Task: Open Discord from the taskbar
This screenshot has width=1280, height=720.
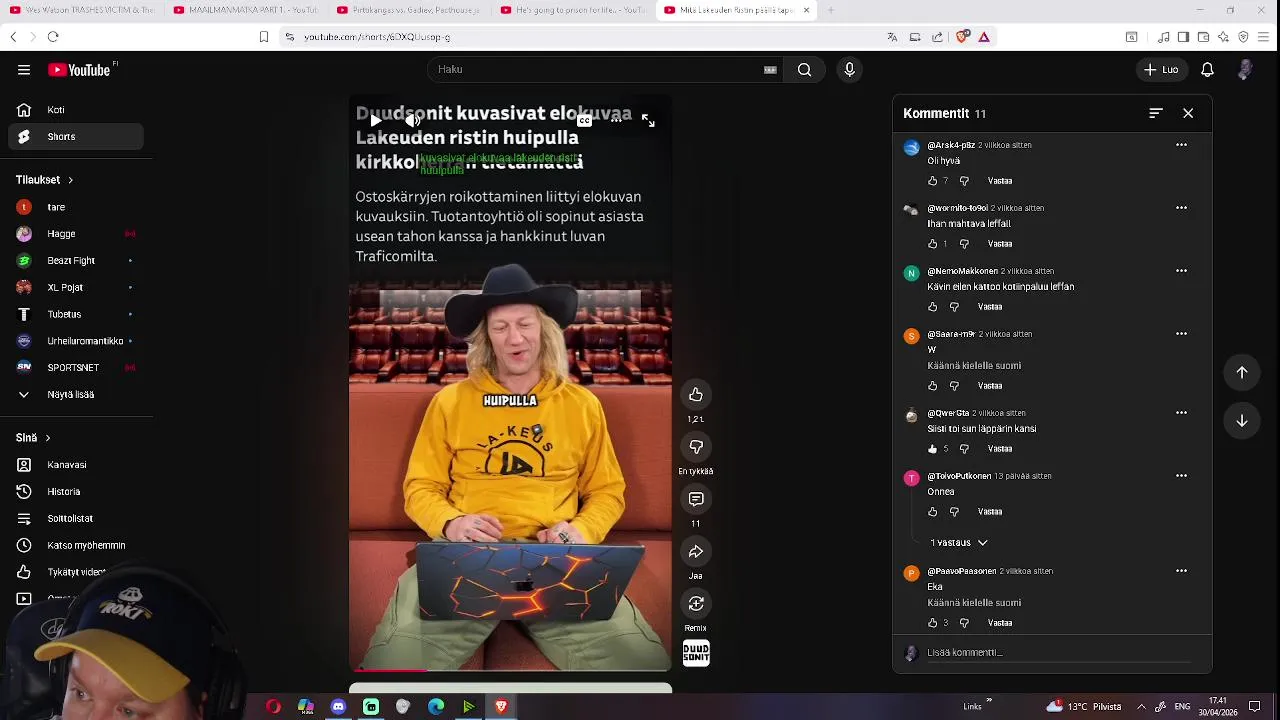Action: pyautogui.click(x=338, y=707)
